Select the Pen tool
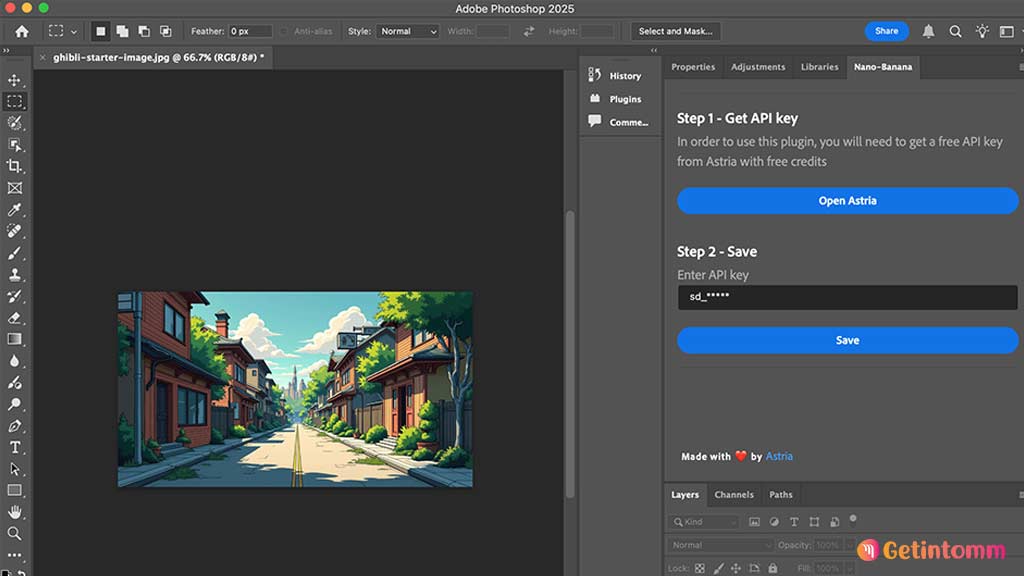The image size is (1024, 576). point(14,426)
